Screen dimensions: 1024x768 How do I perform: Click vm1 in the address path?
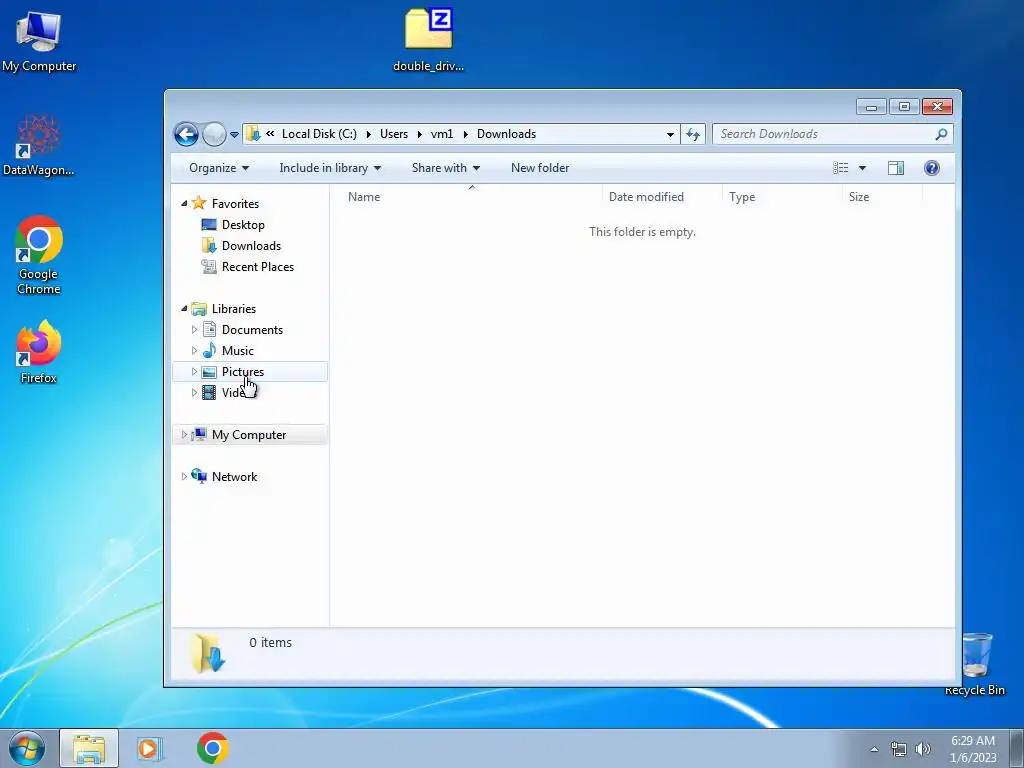(x=442, y=134)
